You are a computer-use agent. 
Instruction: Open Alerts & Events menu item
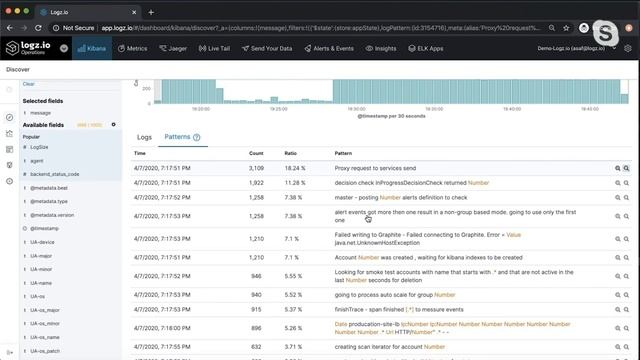329,48
